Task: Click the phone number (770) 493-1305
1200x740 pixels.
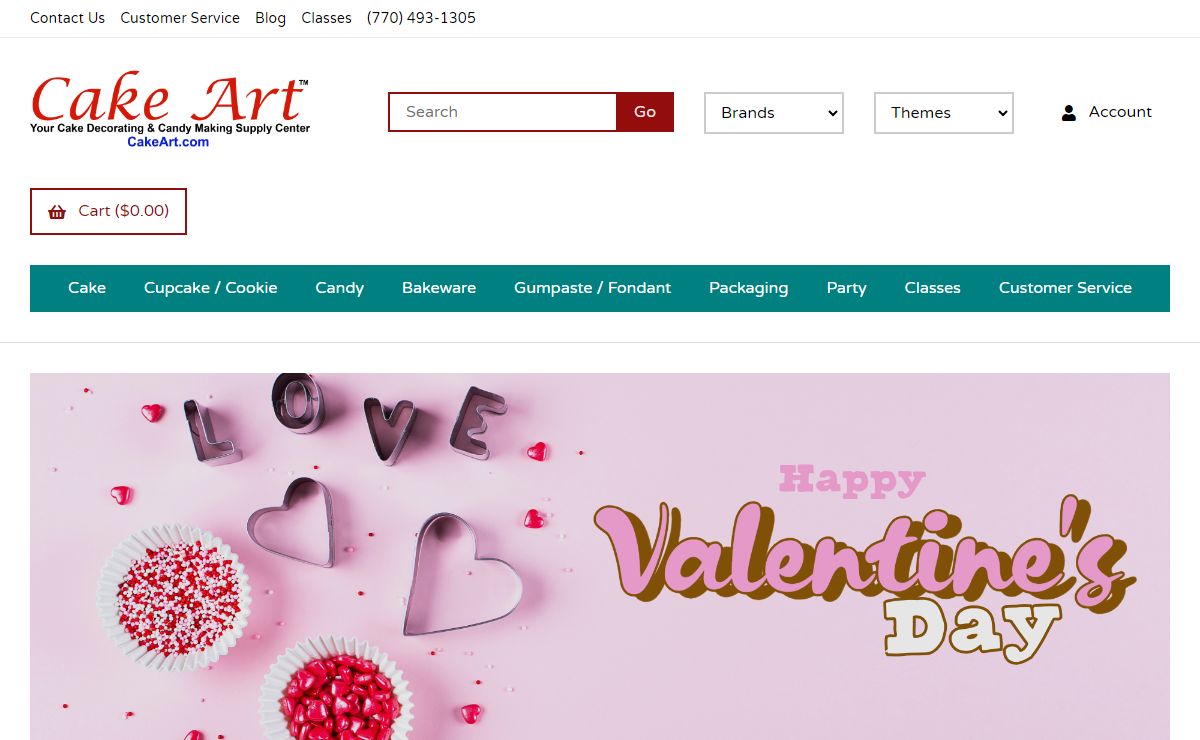Action: pos(421,18)
